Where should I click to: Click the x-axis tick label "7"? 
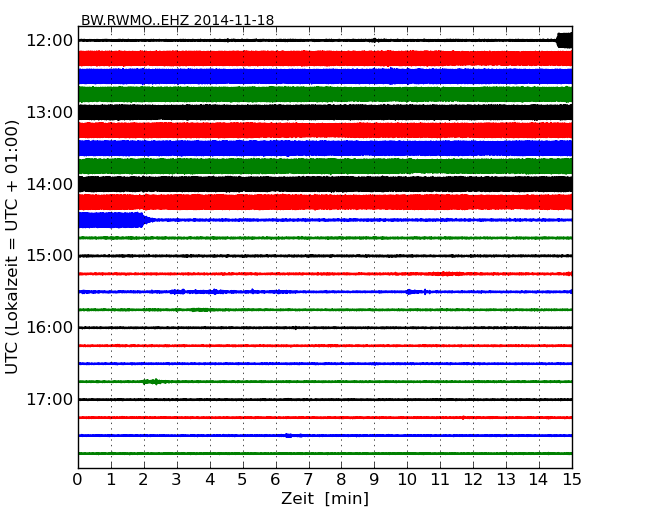[x=308, y=479]
